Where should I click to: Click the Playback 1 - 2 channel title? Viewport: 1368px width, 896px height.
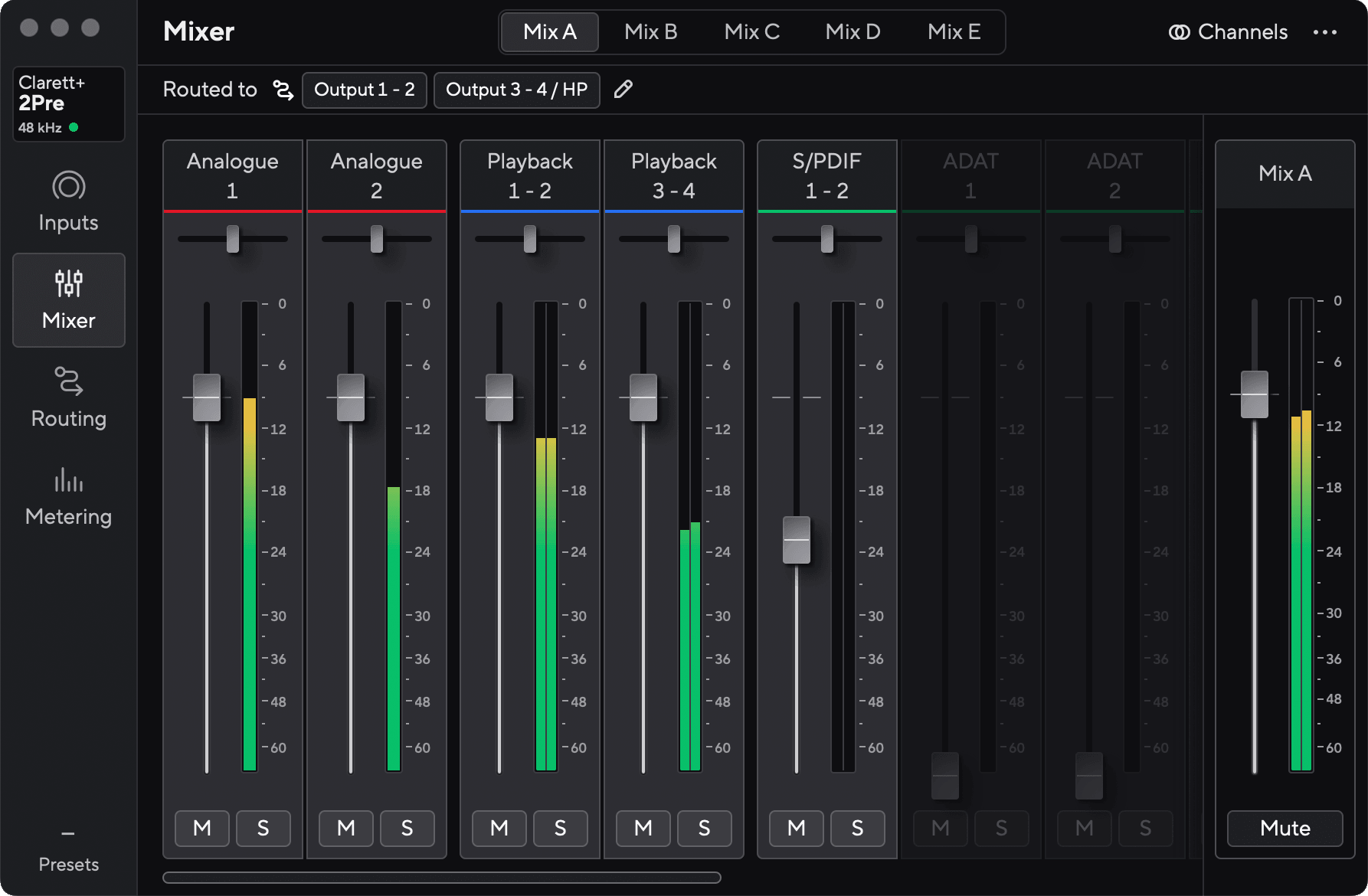click(530, 175)
